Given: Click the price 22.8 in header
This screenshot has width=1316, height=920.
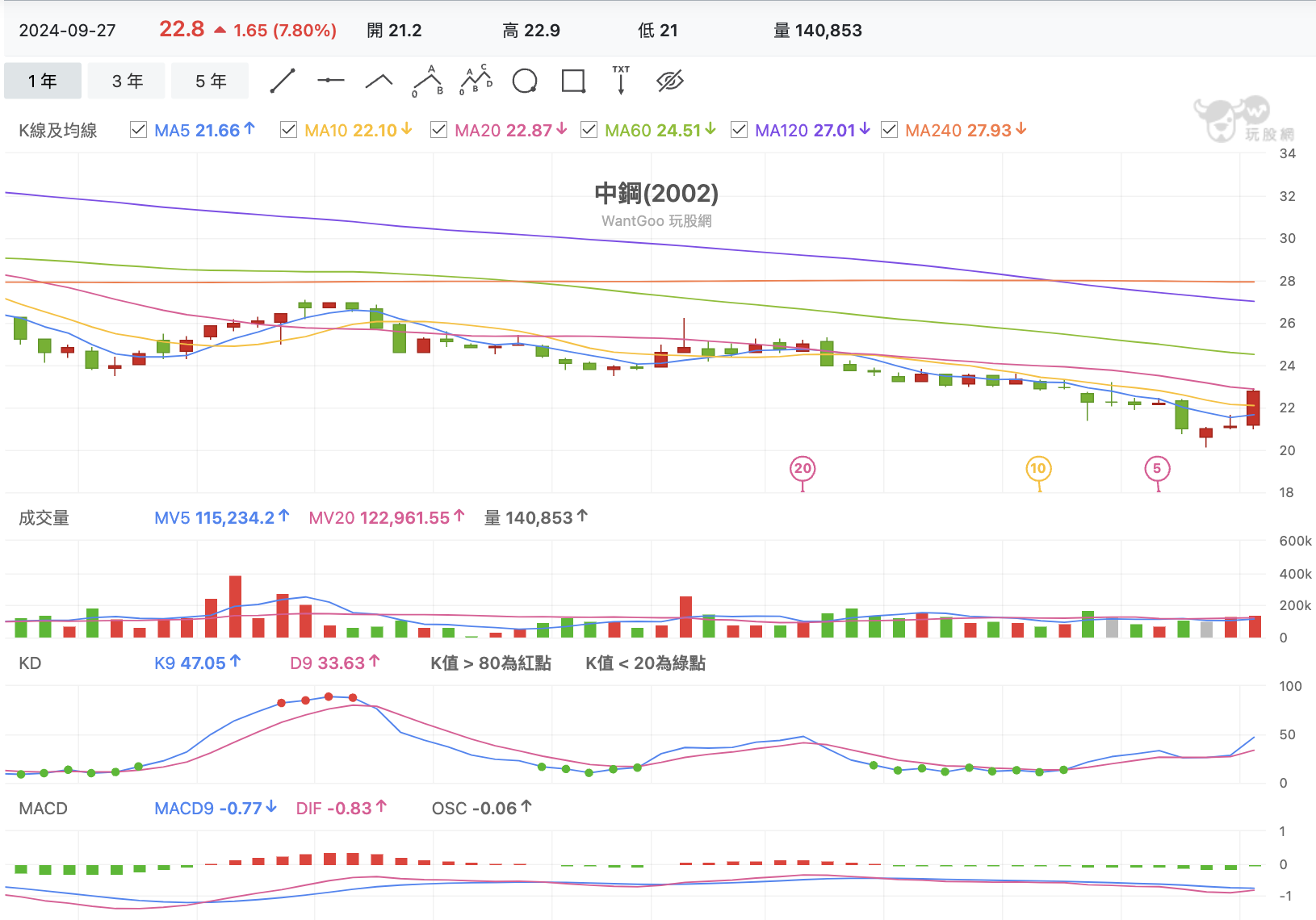Looking at the screenshot, I should pos(182,30).
